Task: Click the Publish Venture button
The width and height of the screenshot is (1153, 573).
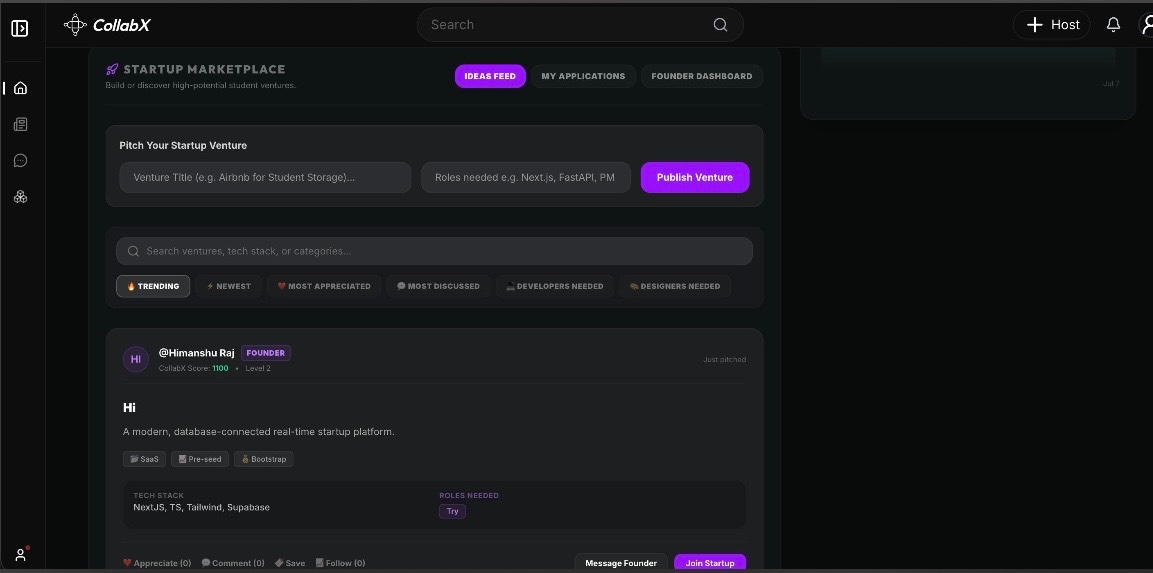Action: click(x=695, y=177)
